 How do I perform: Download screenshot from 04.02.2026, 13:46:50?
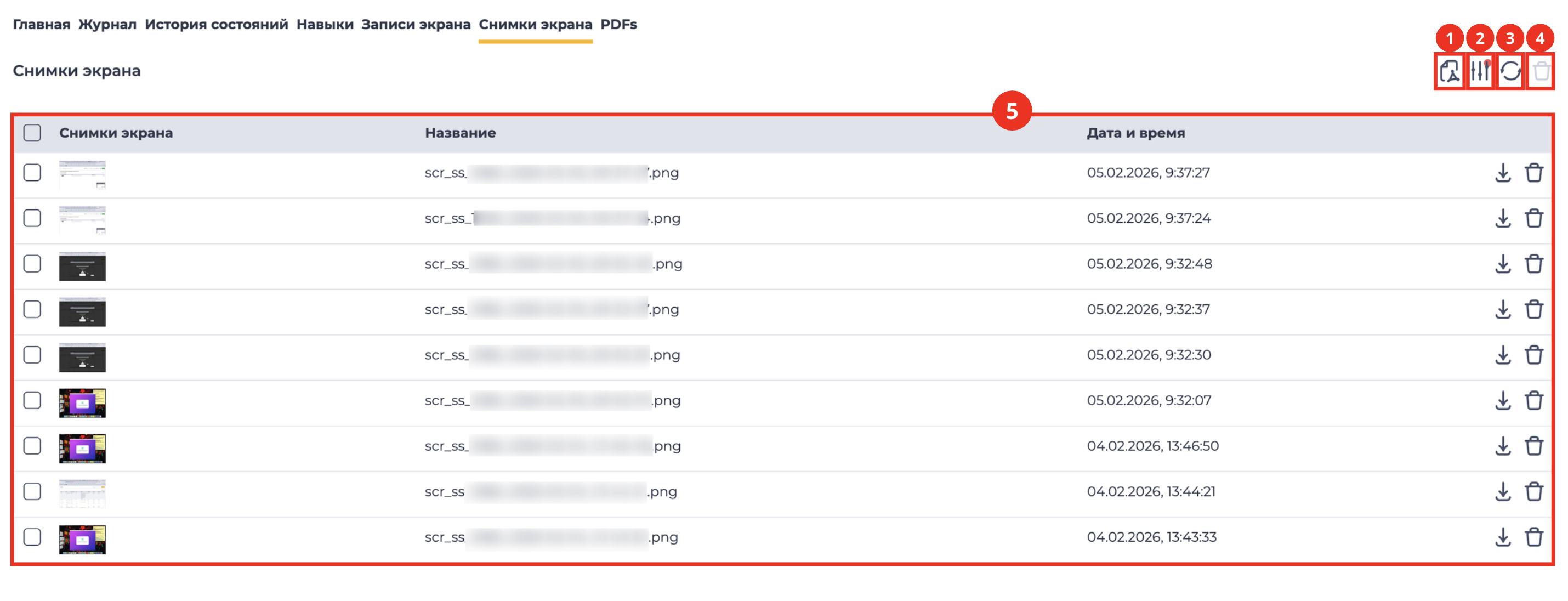[x=1503, y=446]
